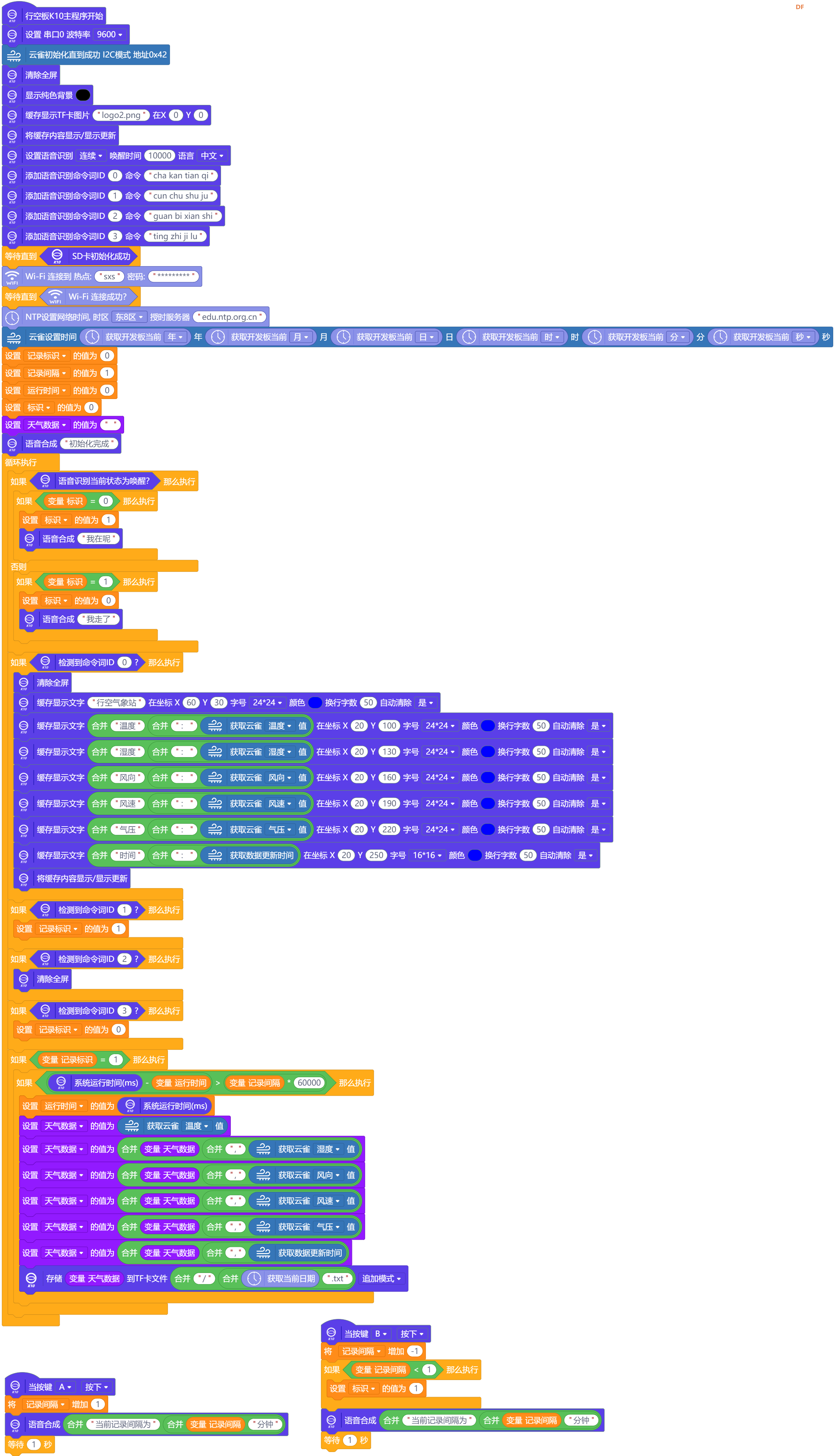Open the 东8区 timezone dropdown
This screenshot has height=1456, width=835.
pyautogui.click(x=129, y=317)
